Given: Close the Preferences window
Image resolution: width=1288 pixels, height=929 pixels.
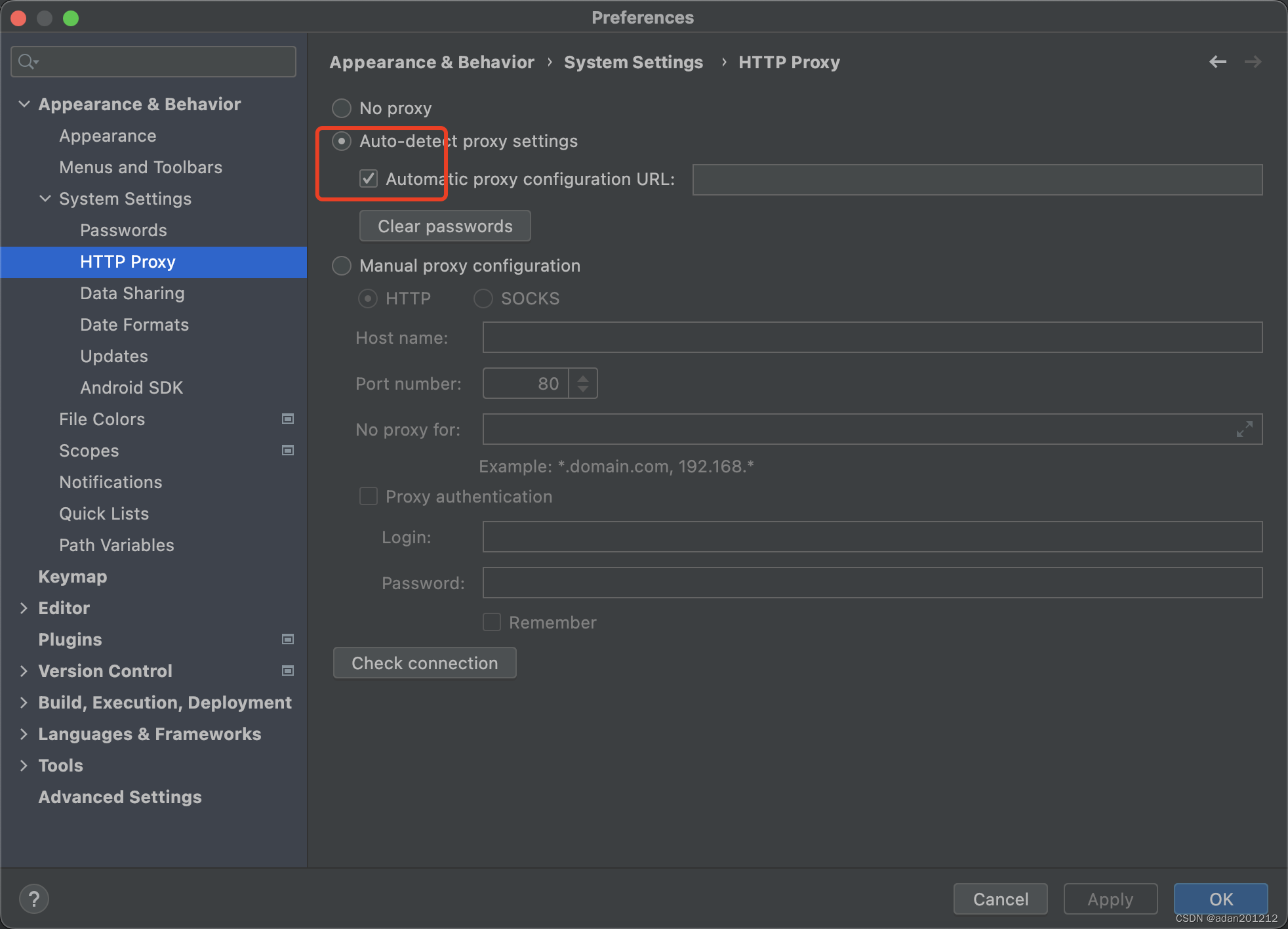Looking at the screenshot, I should click(x=18, y=18).
